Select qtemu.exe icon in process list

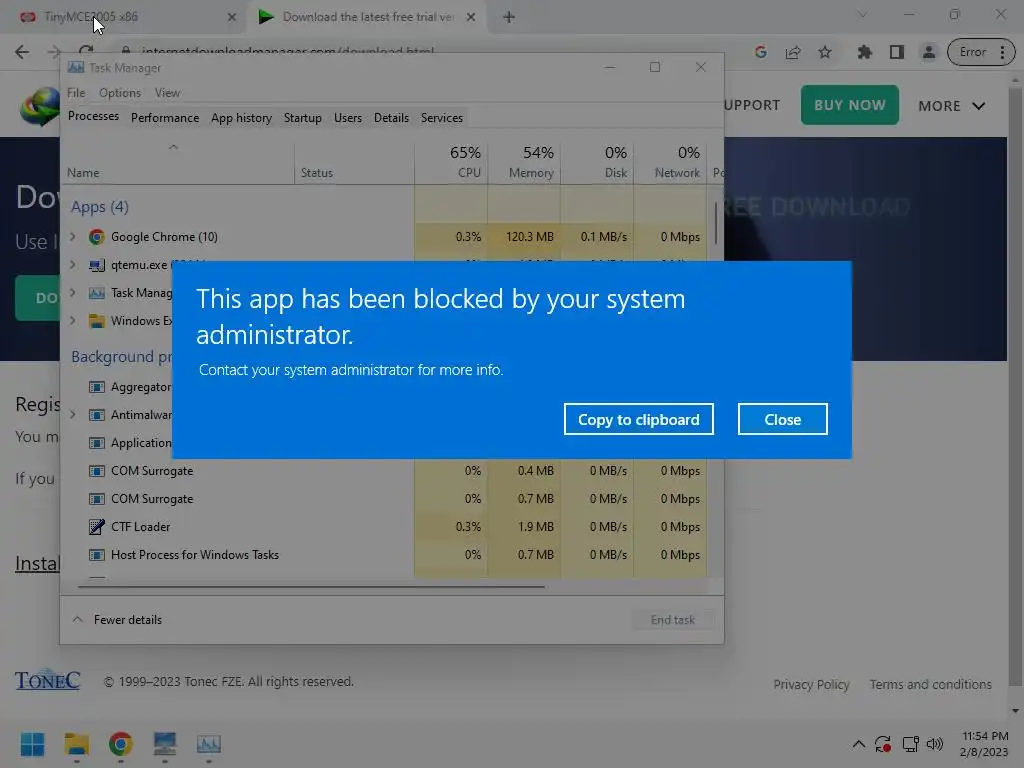click(x=97, y=264)
